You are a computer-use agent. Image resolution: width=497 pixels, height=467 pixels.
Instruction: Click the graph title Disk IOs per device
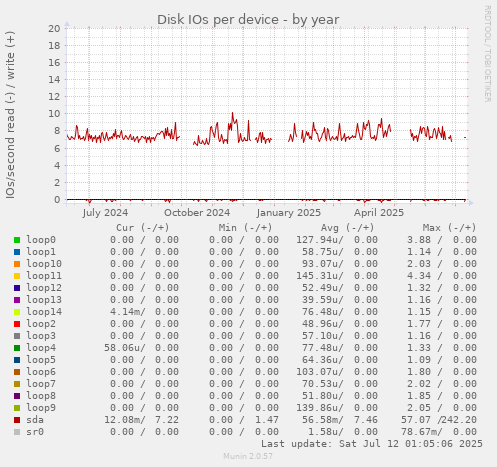point(248,19)
